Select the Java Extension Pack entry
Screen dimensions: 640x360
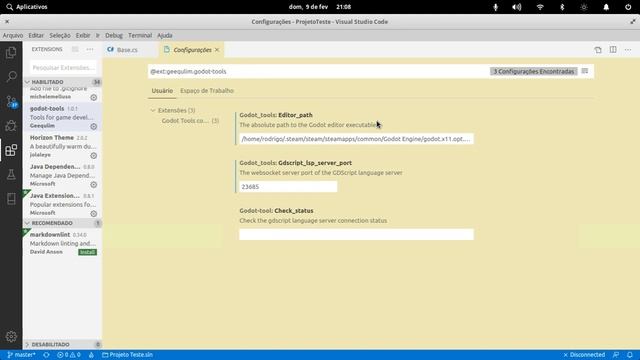click(x=62, y=204)
